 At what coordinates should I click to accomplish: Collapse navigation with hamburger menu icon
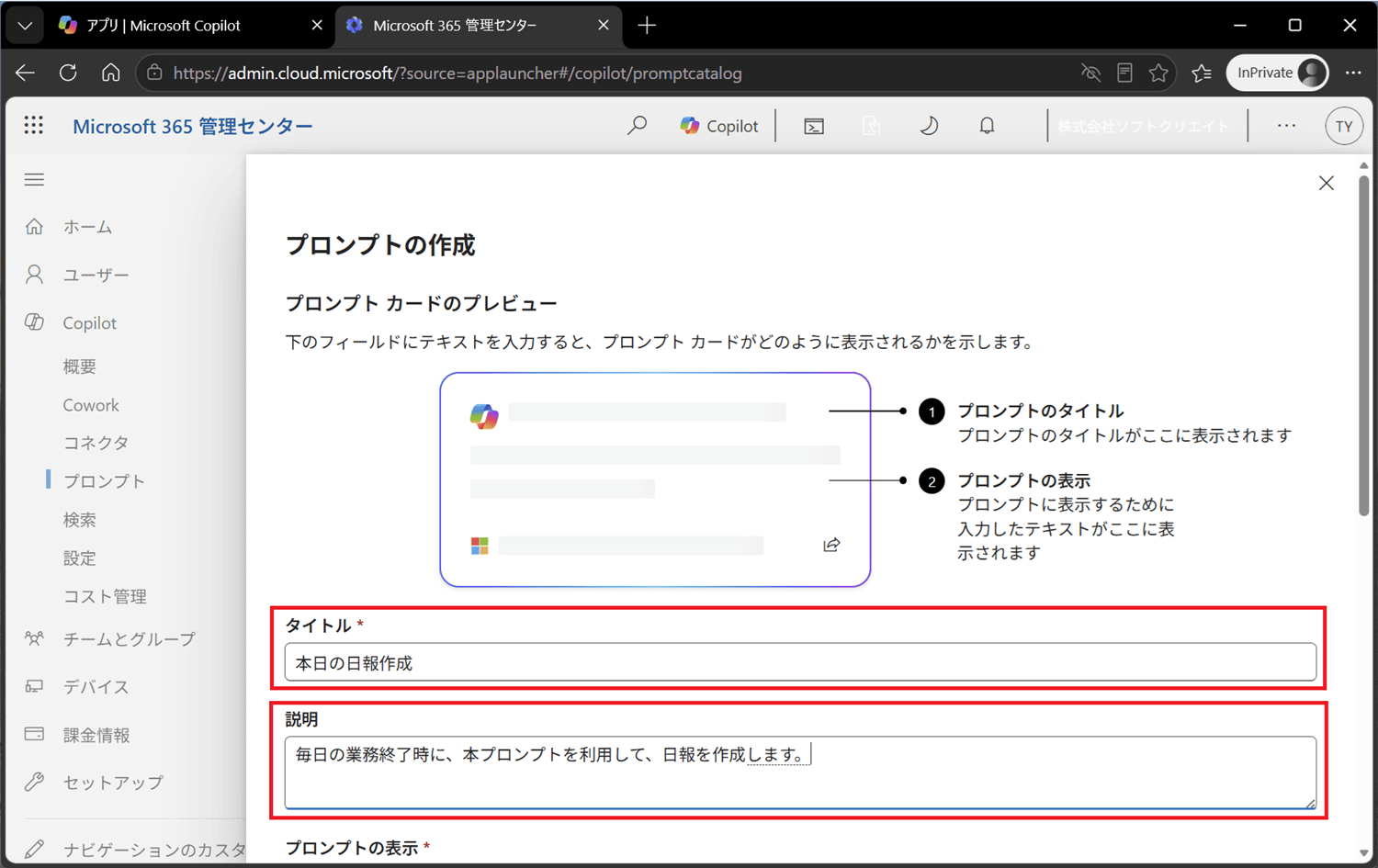point(34,179)
